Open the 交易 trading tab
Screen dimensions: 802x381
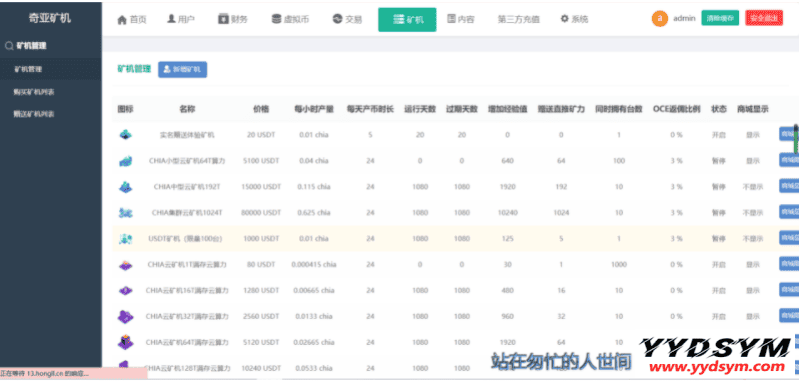[x=347, y=19]
